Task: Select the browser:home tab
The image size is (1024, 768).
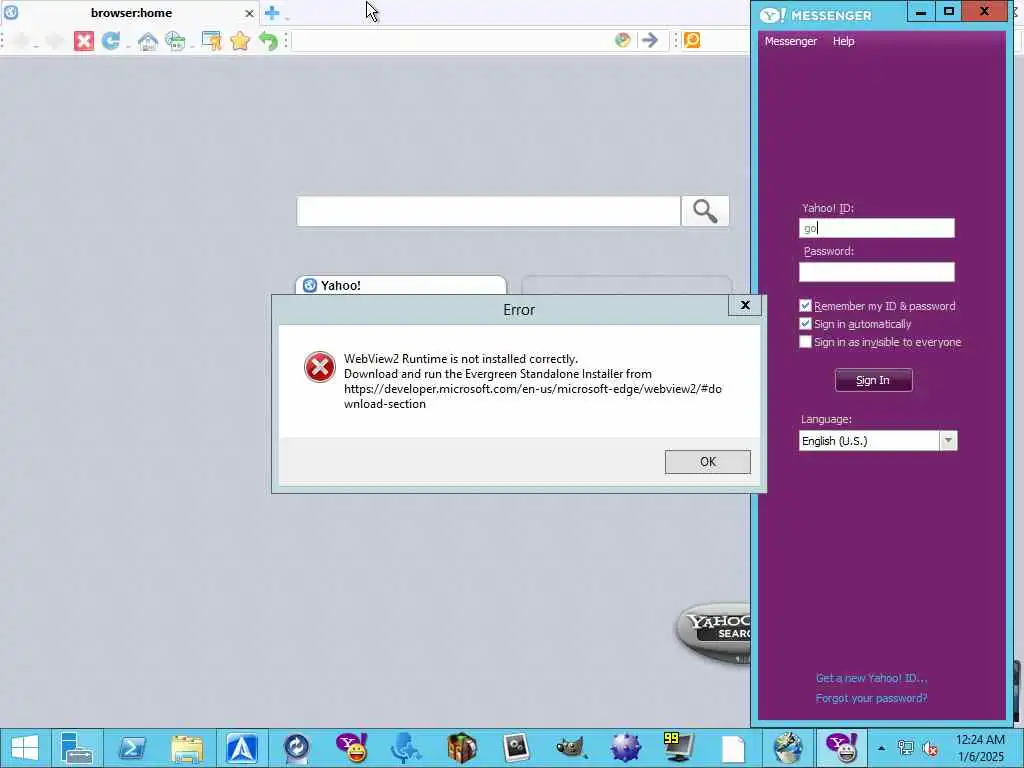Action: click(x=131, y=13)
